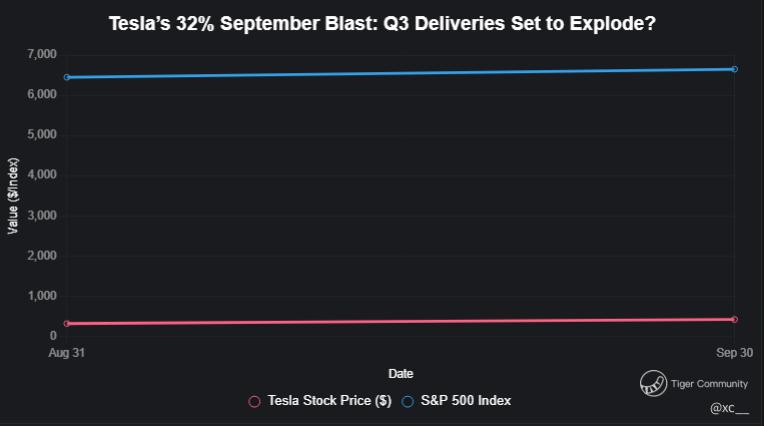Click the red Tesla line midpoint
The width and height of the screenshot is (764, 426).
[x=400, y=321]
